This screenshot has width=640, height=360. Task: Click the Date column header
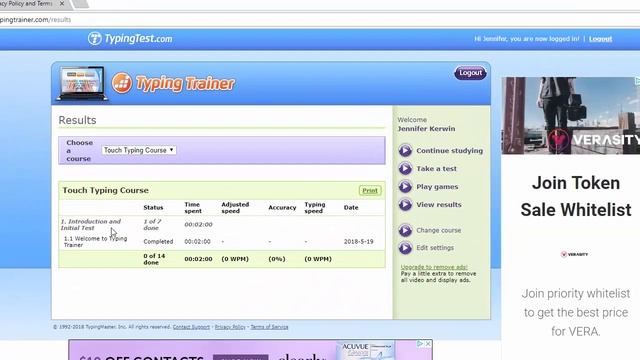click(351, 207)
